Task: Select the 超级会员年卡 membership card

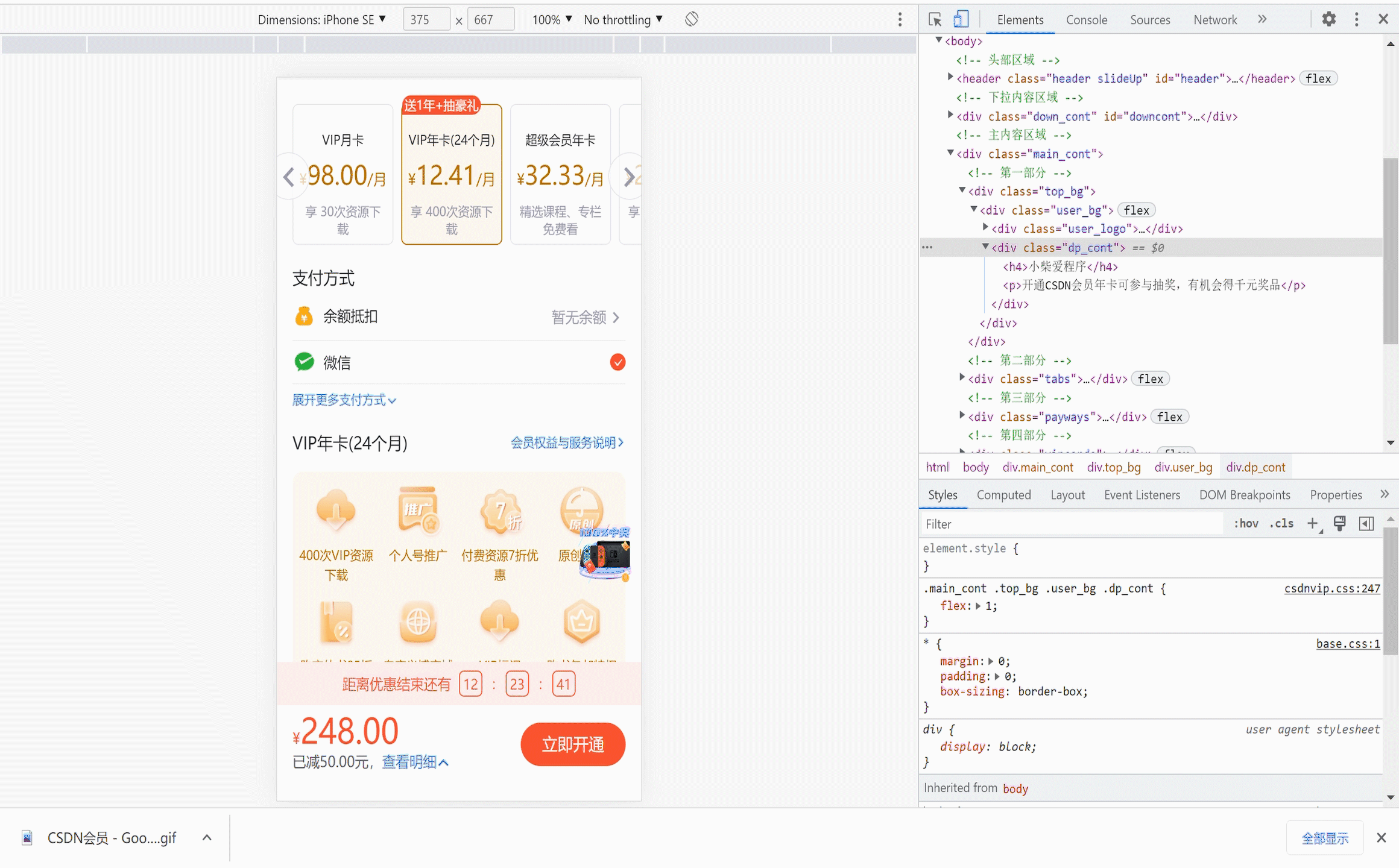Action: pos(560,174)
